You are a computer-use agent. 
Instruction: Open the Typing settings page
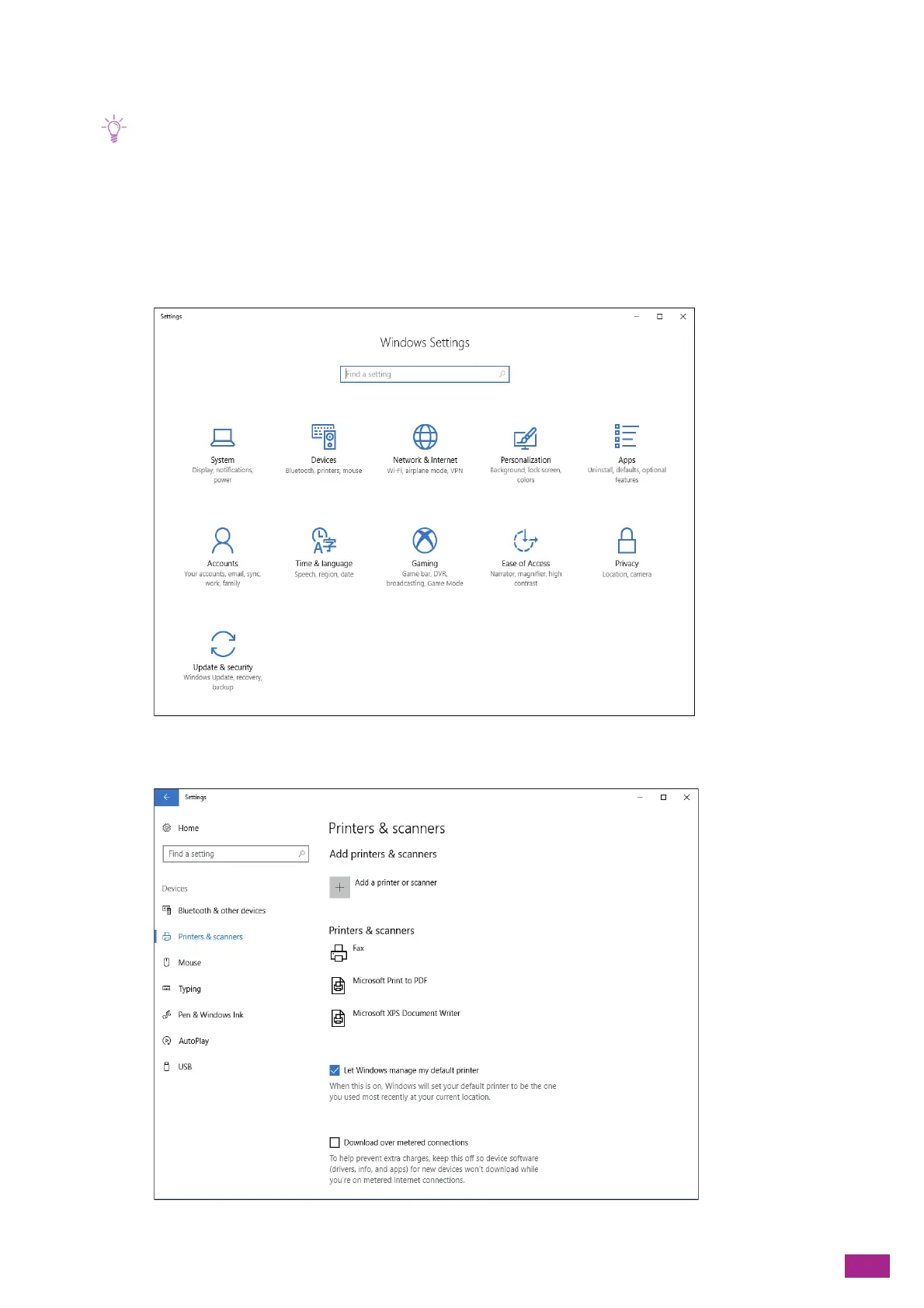[x=182, y=989]
